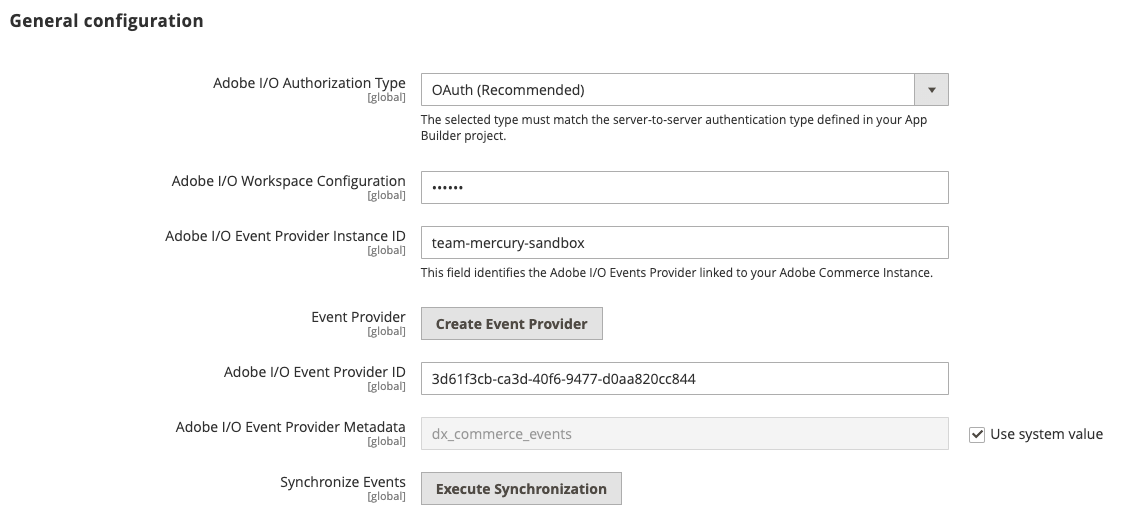Viewport: 1133px width, 518px height.
Task: Click the Create Event Provider button
Action: [512, 324]
